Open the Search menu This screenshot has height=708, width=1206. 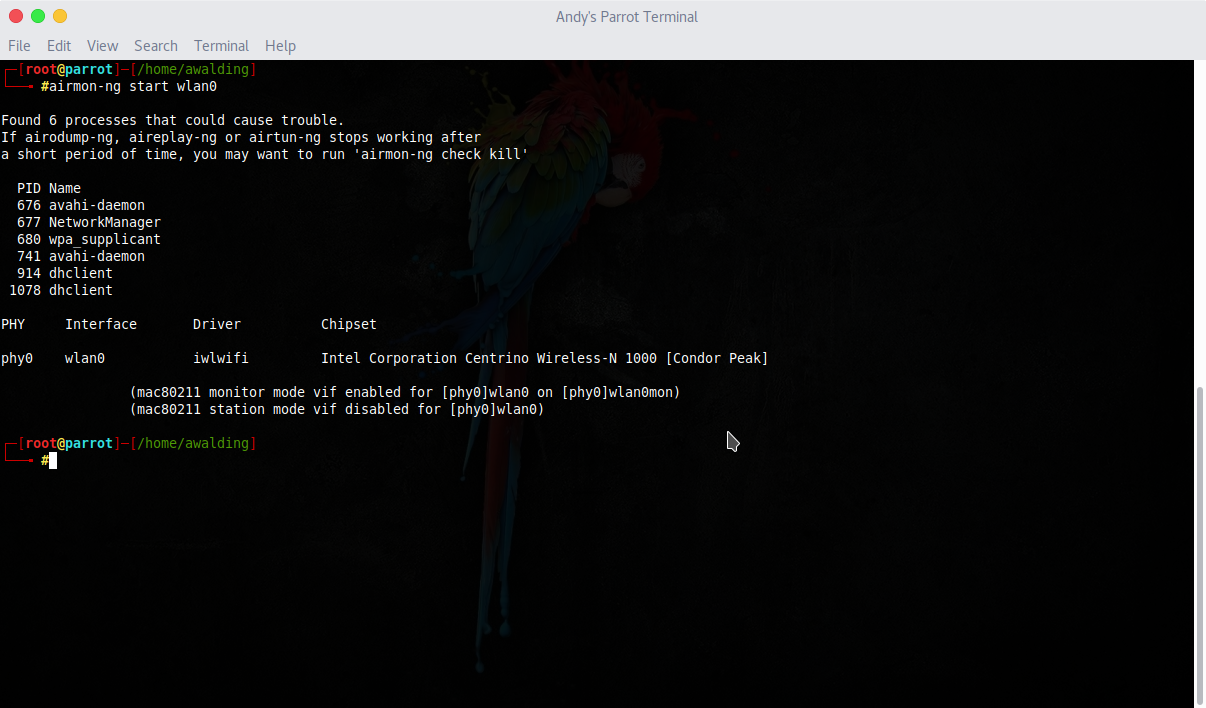coord(155,46)
